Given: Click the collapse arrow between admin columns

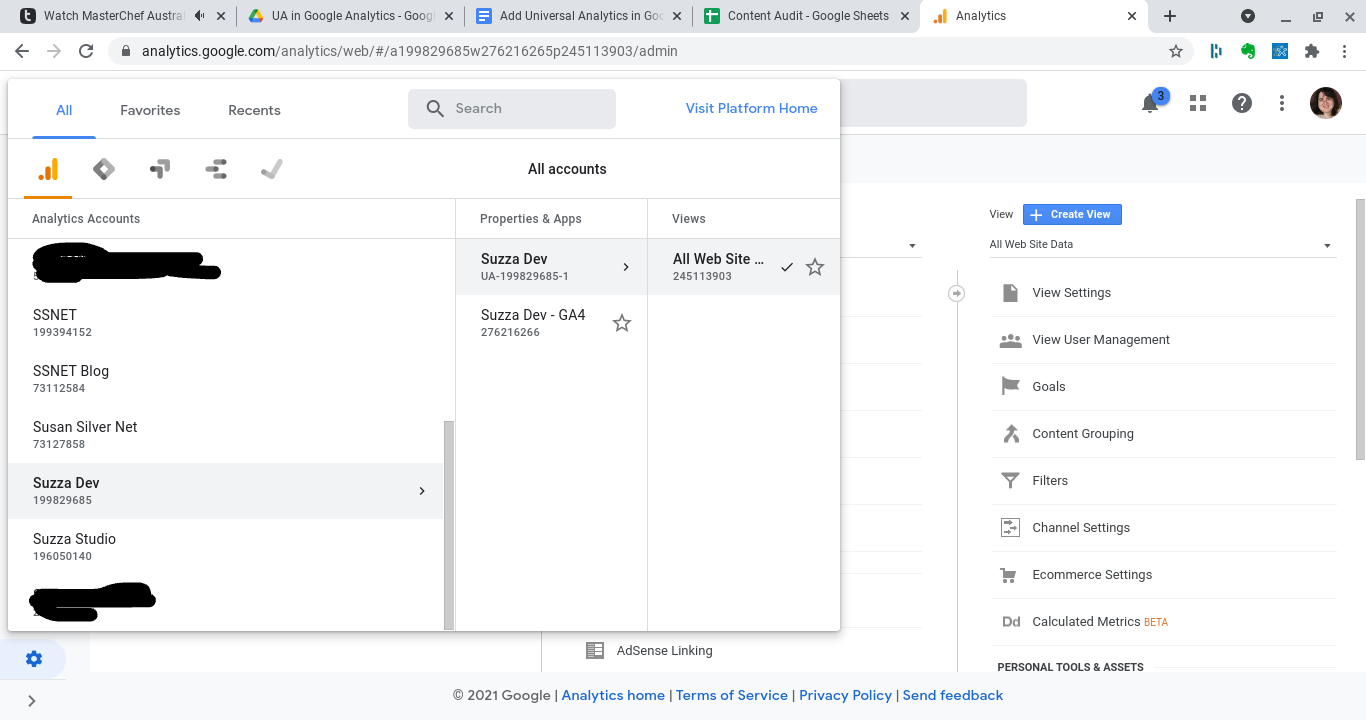Looking at the screenshot, I should [x=957, y=293].
